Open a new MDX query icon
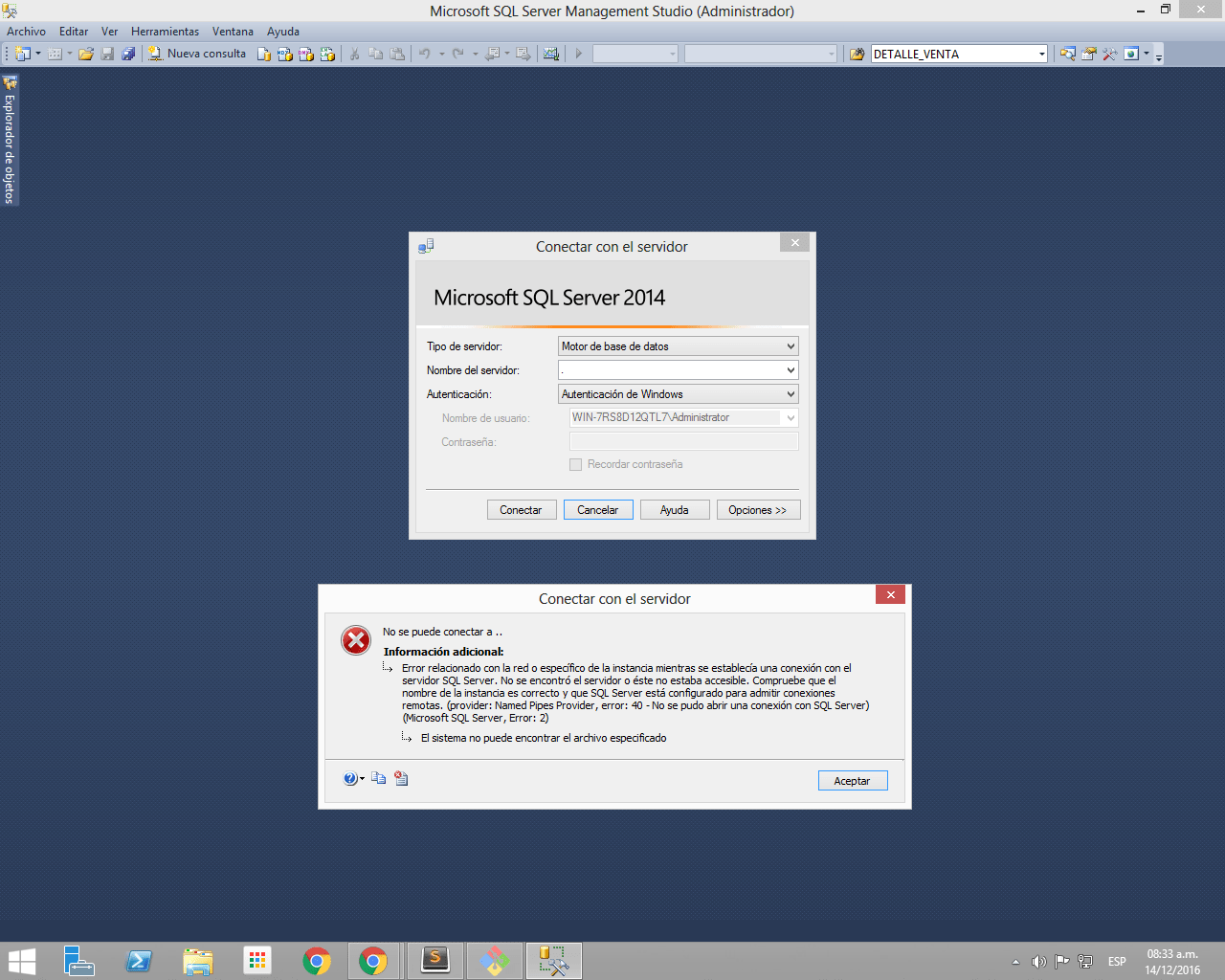The image size is (1225, 980). tap(285, 54)
